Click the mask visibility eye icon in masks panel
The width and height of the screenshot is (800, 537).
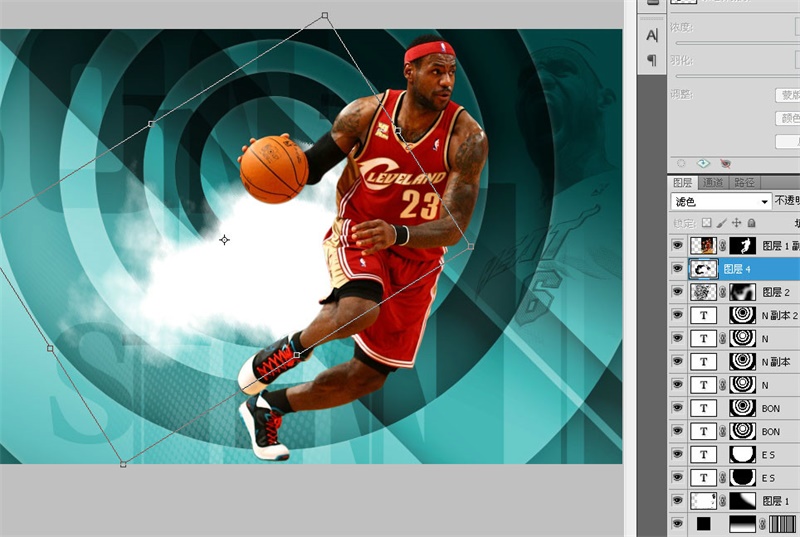point(703,162)
